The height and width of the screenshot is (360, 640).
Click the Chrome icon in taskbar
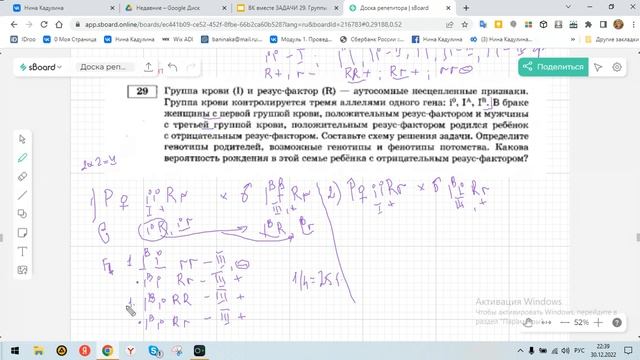pos(108,351)
